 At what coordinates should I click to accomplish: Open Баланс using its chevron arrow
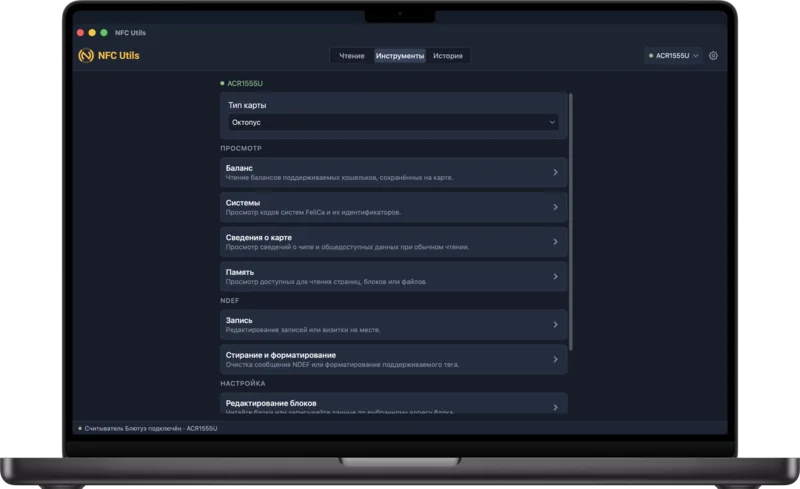point(555,173)
